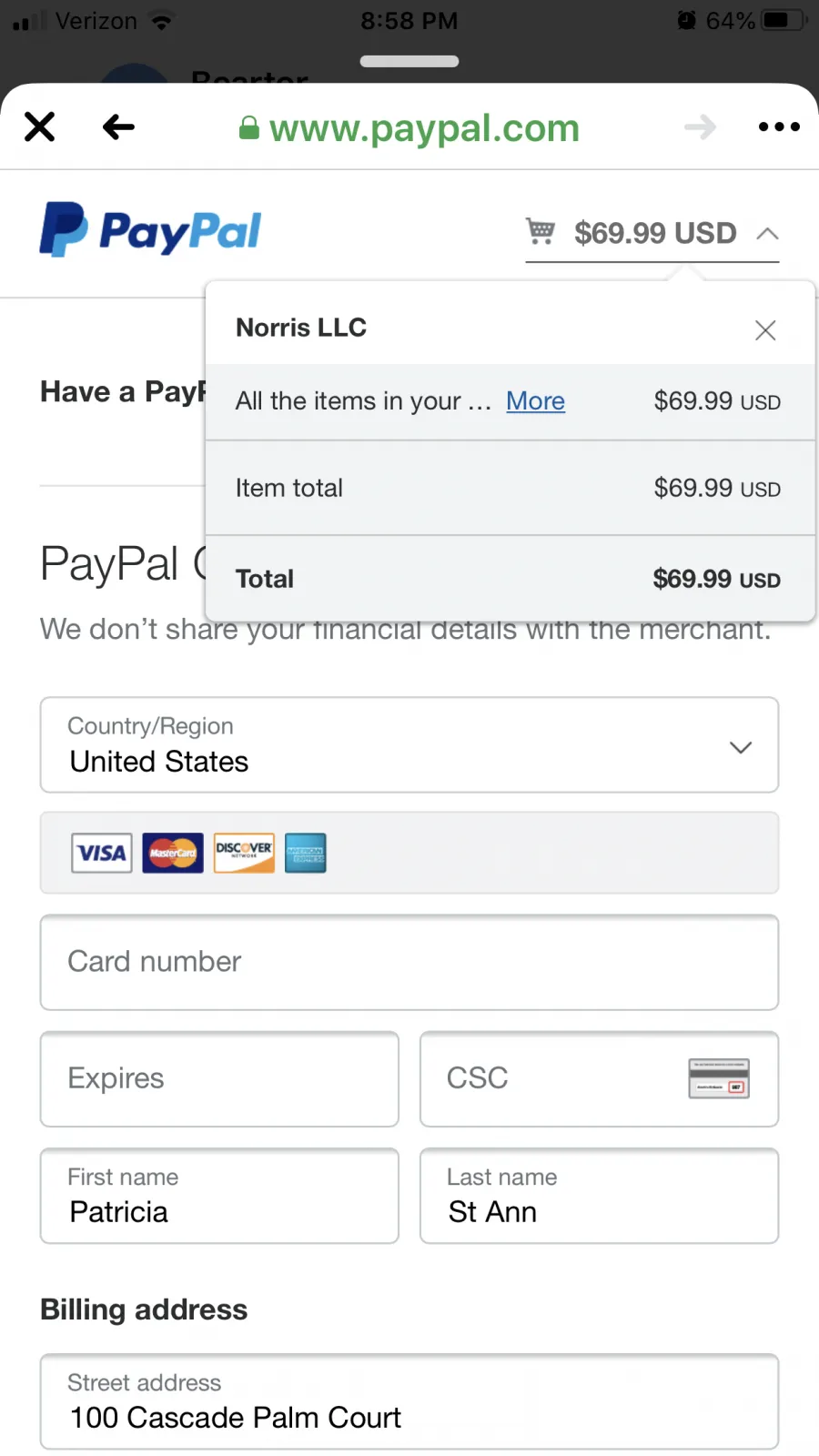This screenshot has height=1456, width=819.
Task: Tap the green padlock security icon
Action: point(248,128)
